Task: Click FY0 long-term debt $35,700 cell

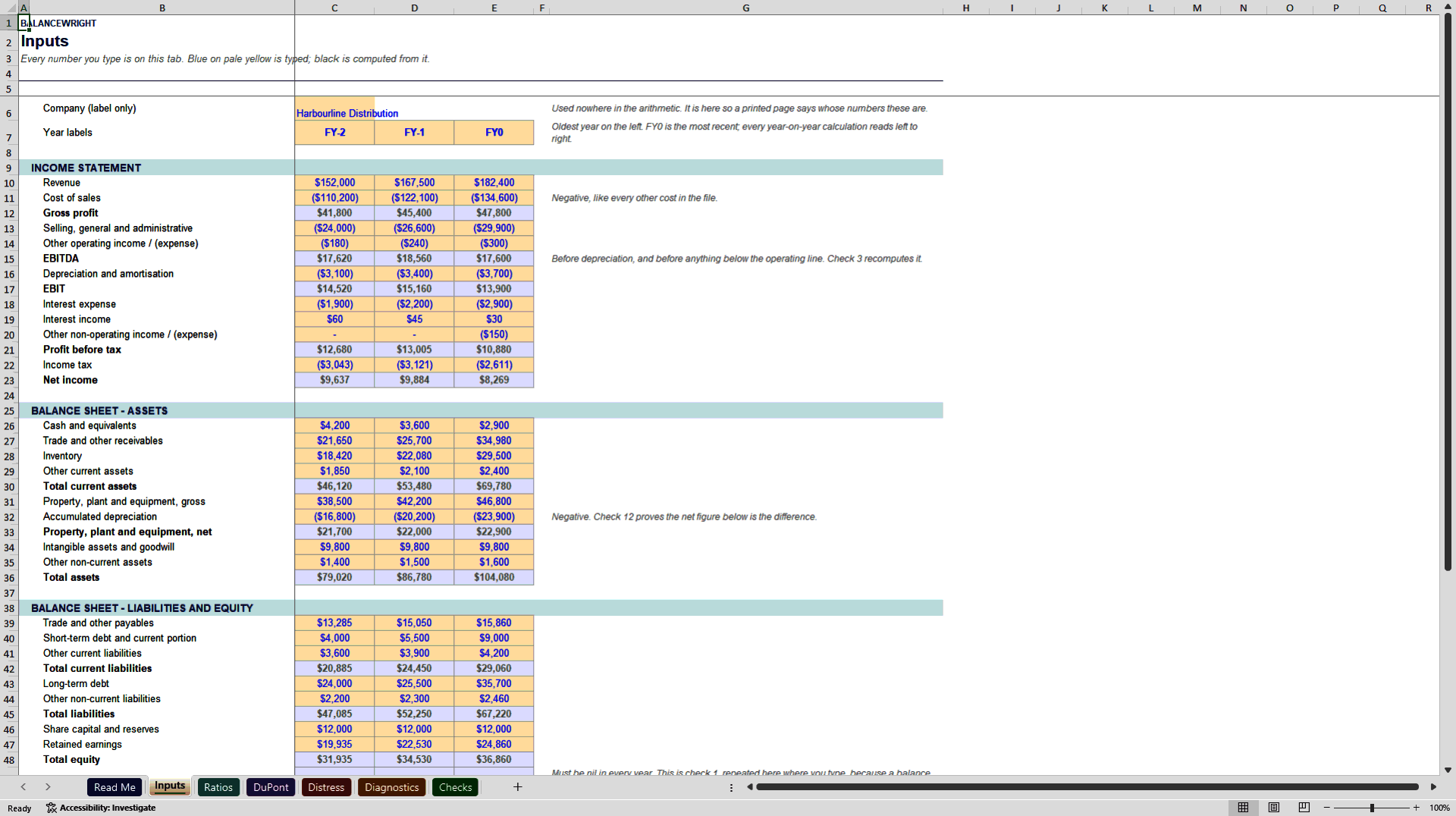Action: (494, 683)
